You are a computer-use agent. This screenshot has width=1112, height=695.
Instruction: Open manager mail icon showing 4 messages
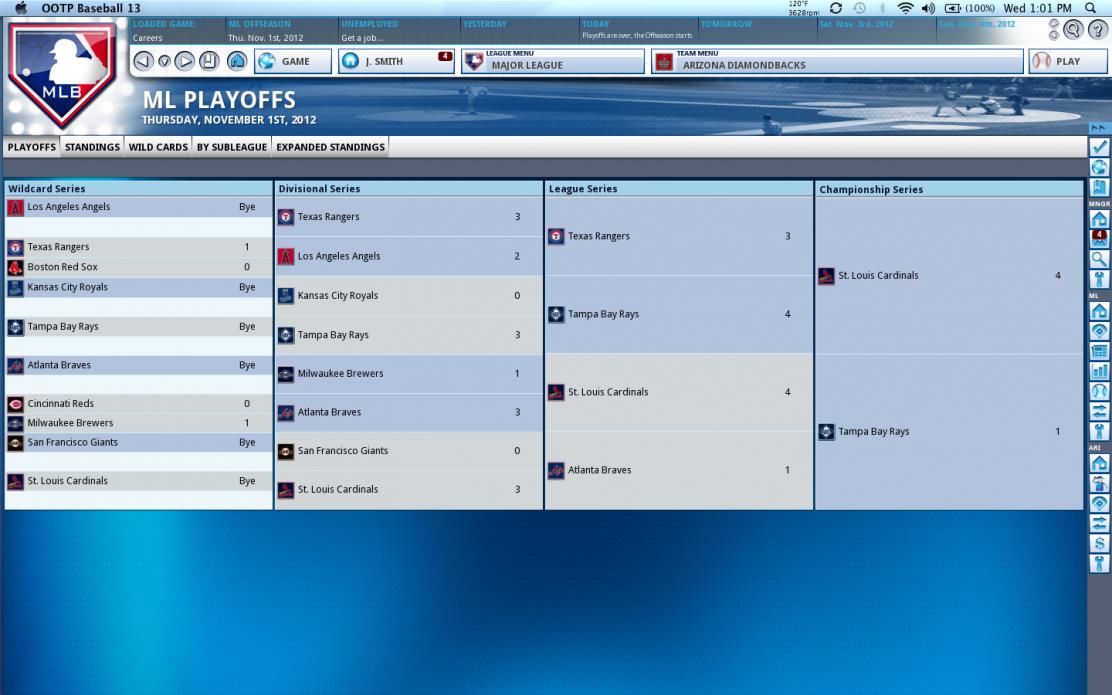[x=1099, y=239]
